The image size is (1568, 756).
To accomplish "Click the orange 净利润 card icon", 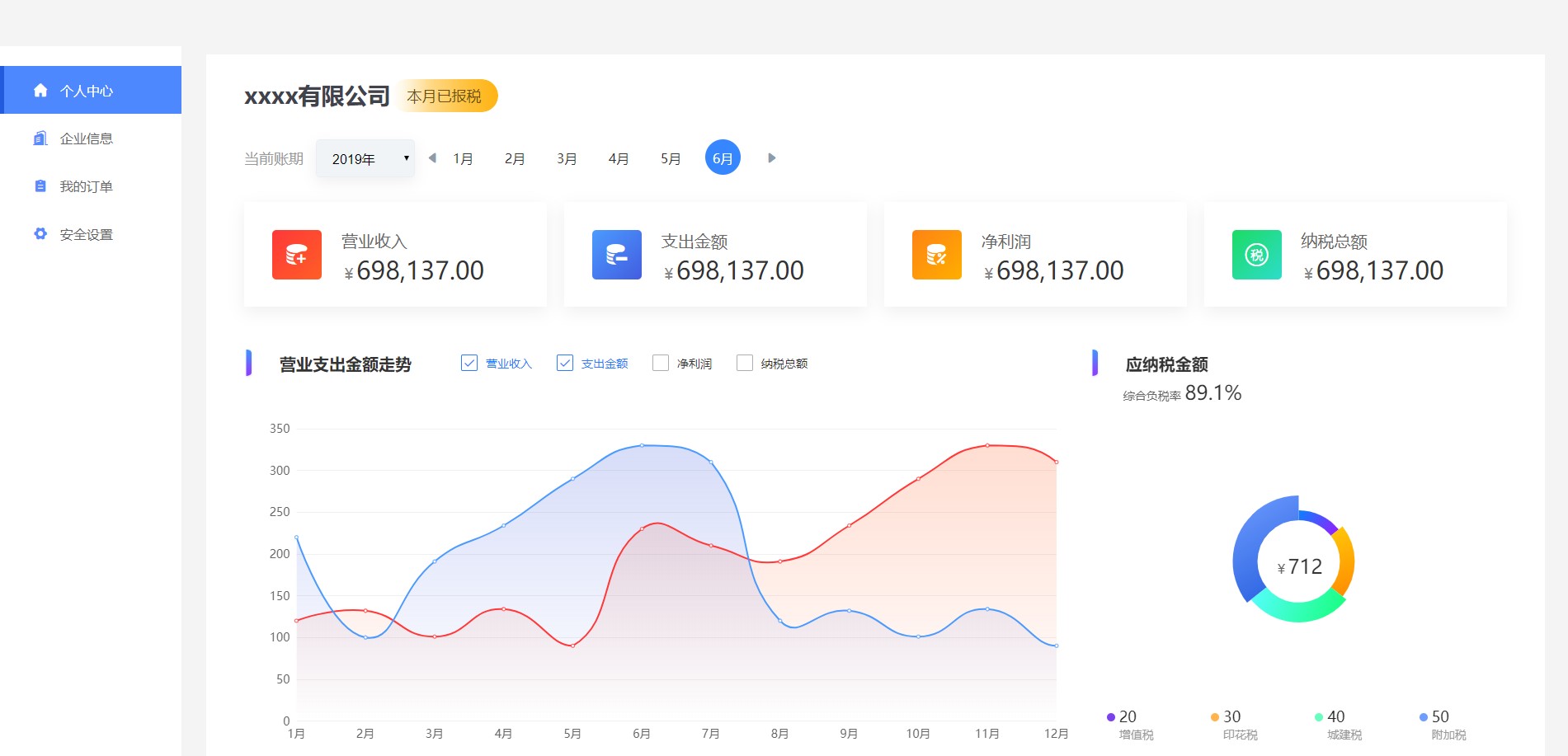I will (x=936, y=255).
